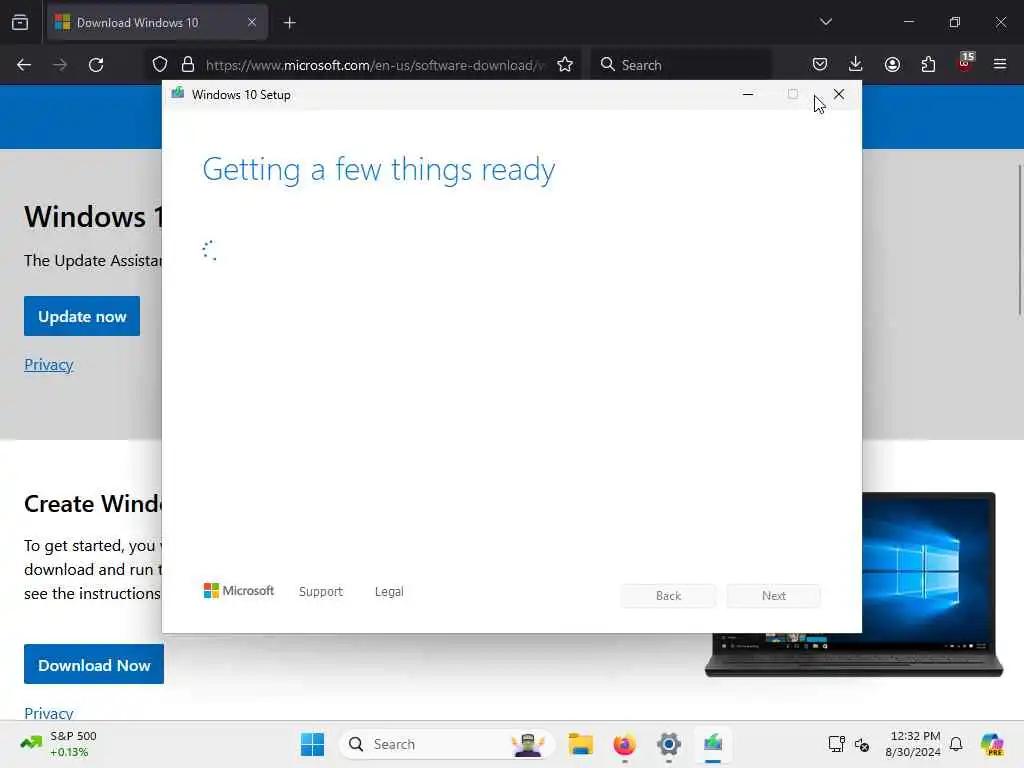Click the 'Getting a few things ready' heading
The width and height of the screenshot is (1024, 768).
click(x=379, y=170)
